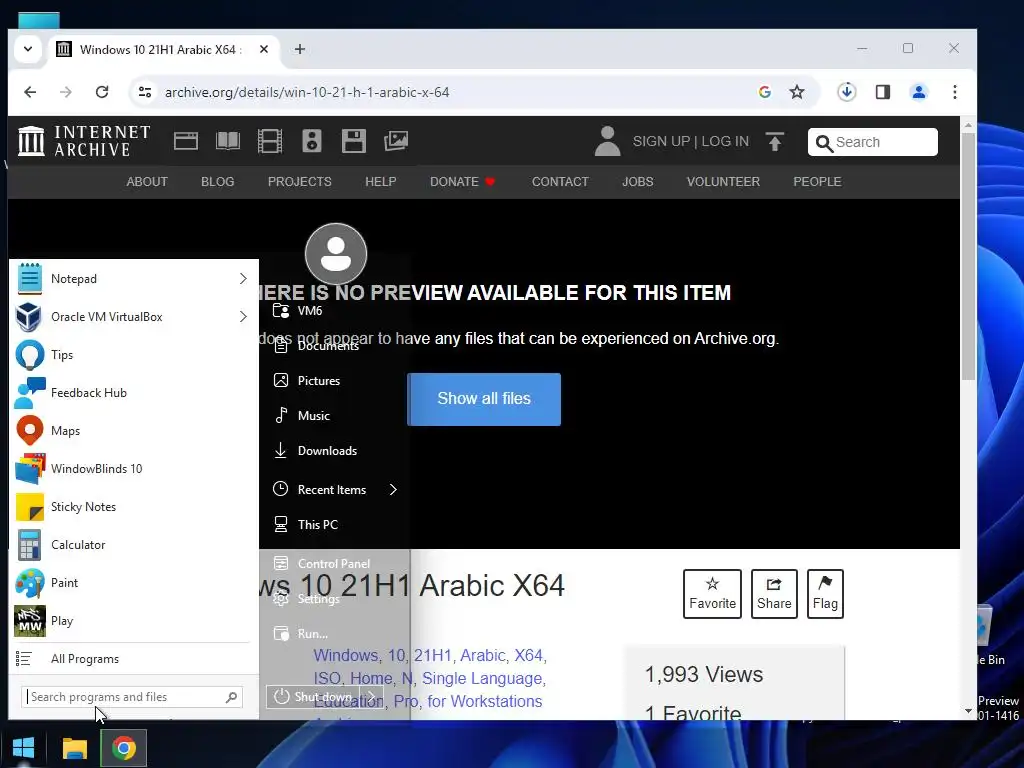Open the DONATE link
The image size is (1024, 768).
[x=462, y=182]
